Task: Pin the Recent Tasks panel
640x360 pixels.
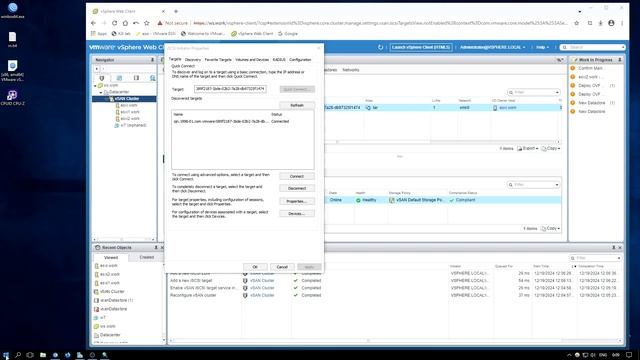Action: (x=613, y=248)
